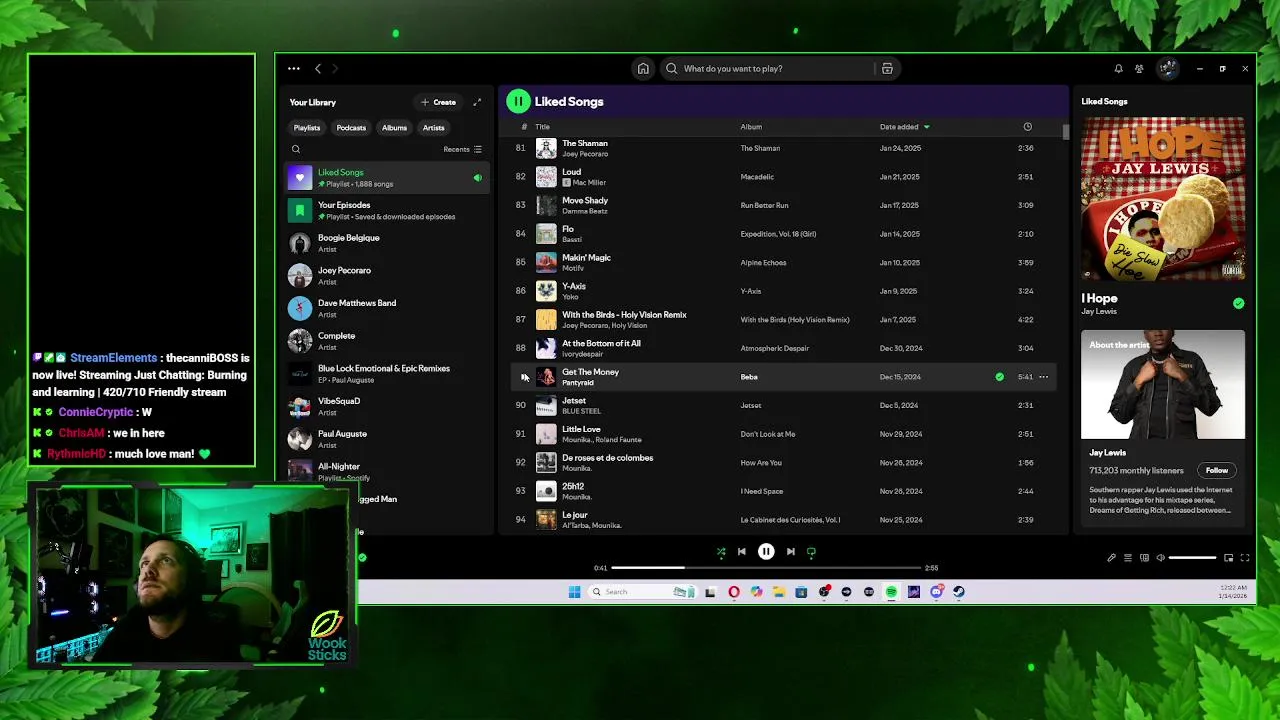Expand Your Library panel
Image resolution: width=1280 pixels, height=720 pixels.
(477, 102)
